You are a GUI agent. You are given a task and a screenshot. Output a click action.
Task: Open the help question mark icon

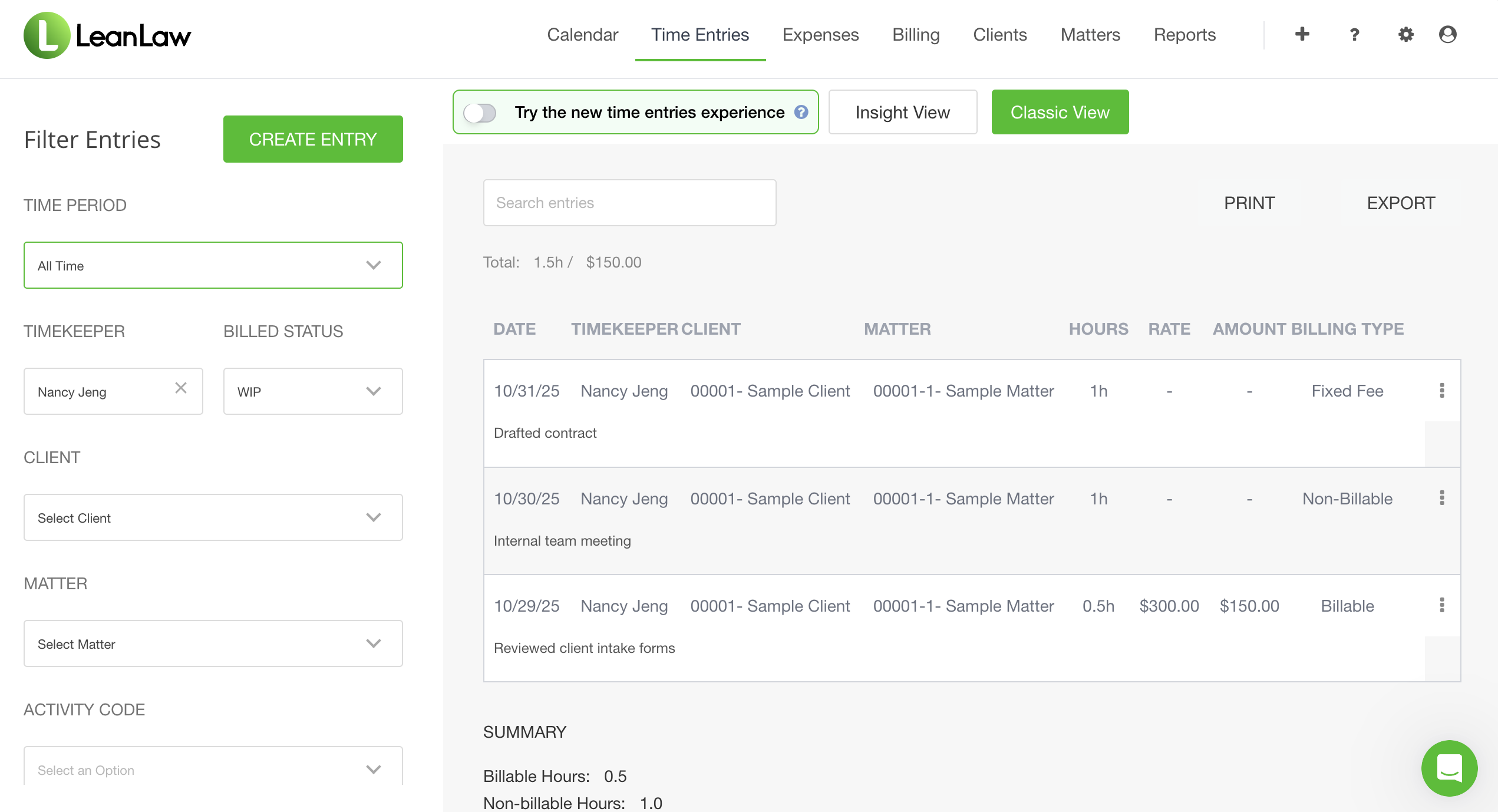coord(1354,35)
